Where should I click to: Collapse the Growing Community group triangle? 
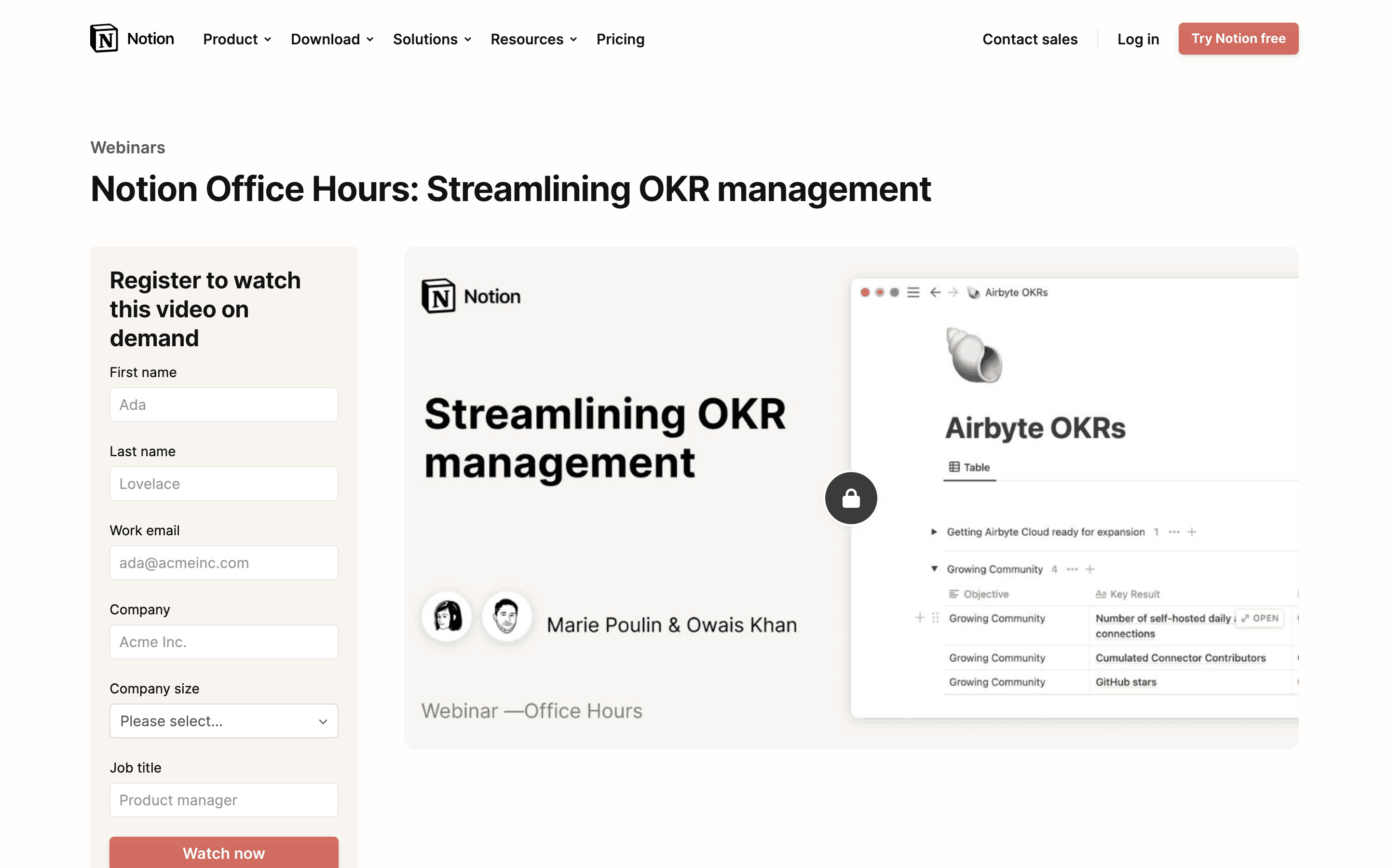[934, 569]
